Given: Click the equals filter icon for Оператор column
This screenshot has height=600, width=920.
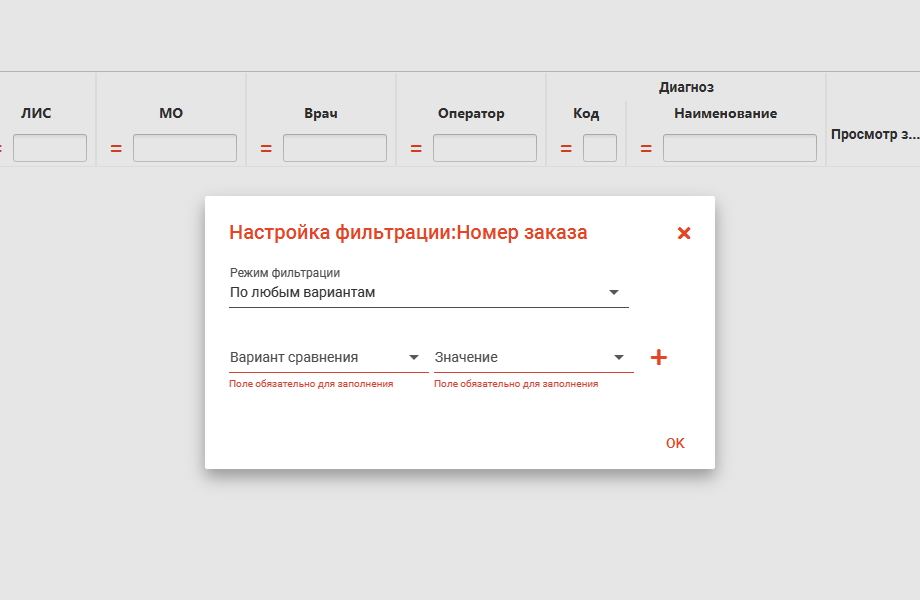Looking at the screenshot, I should tap(416, 149).
